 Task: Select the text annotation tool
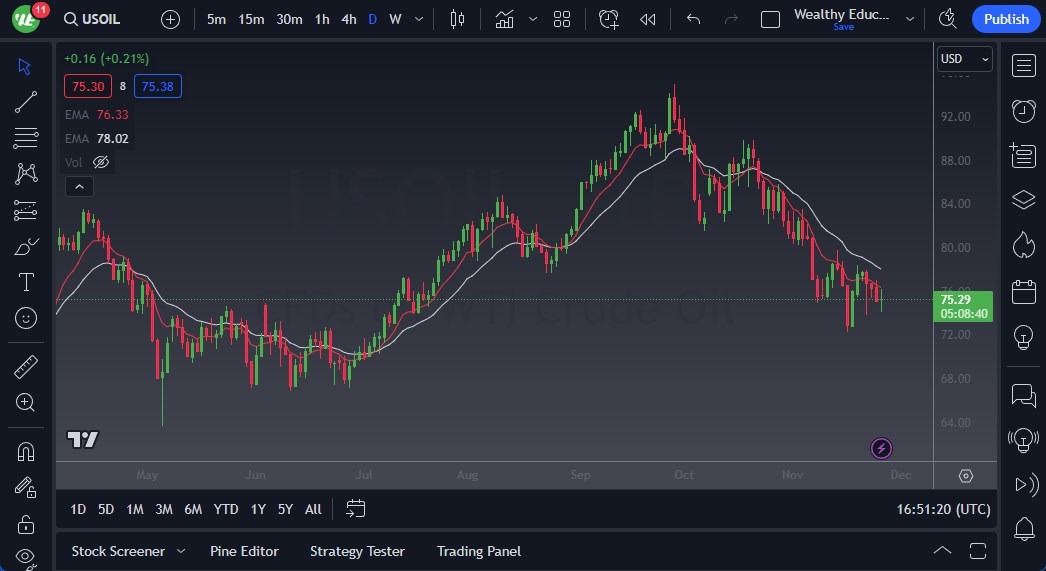26,282
